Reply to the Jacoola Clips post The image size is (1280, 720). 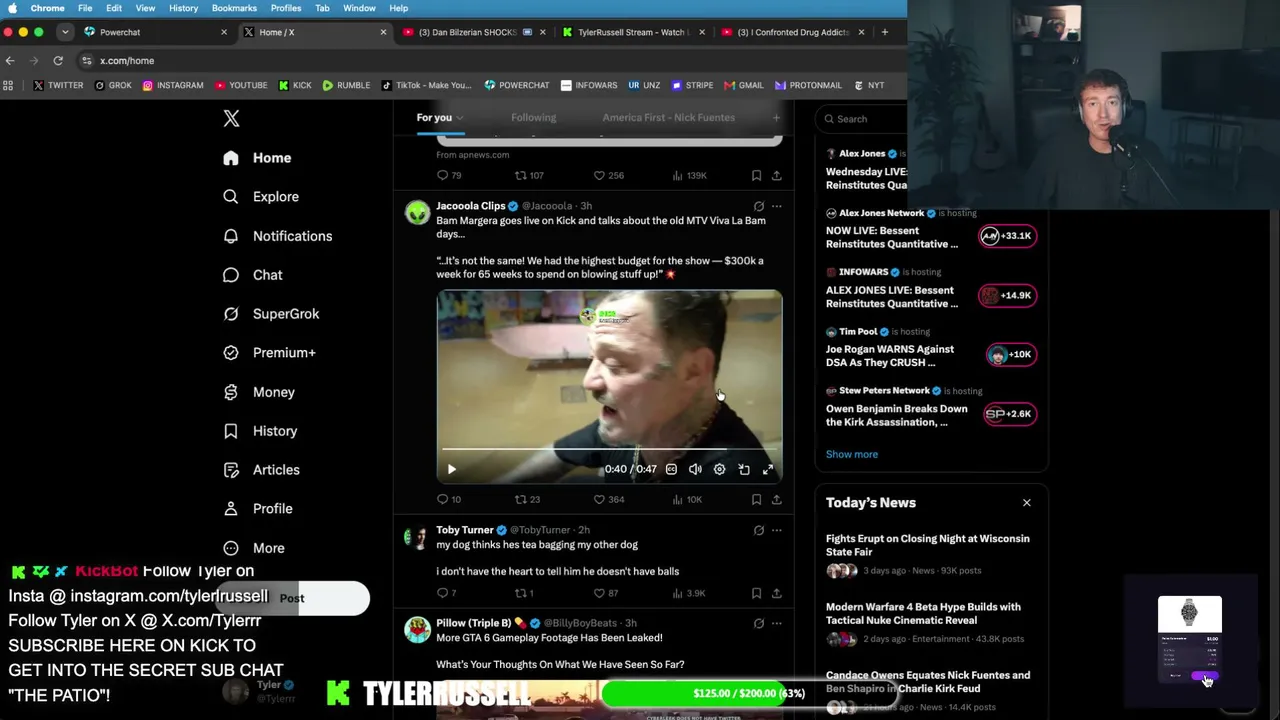(x=448, y=499)
